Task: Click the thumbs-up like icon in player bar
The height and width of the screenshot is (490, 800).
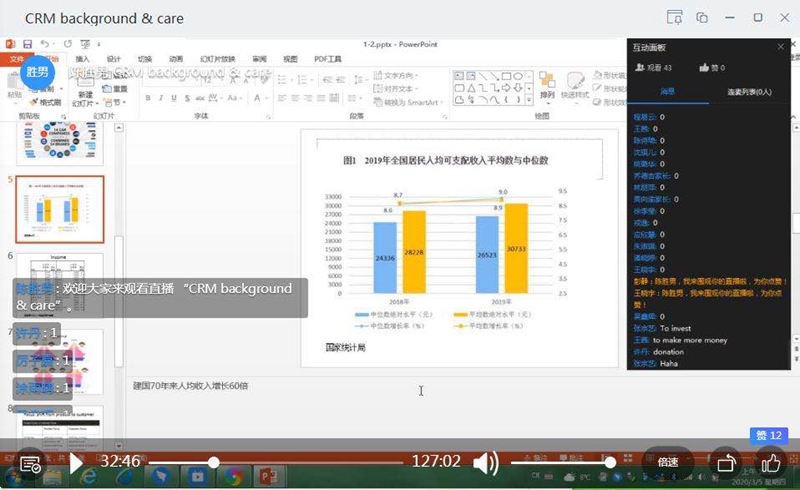Action: (x=771, y=463)
